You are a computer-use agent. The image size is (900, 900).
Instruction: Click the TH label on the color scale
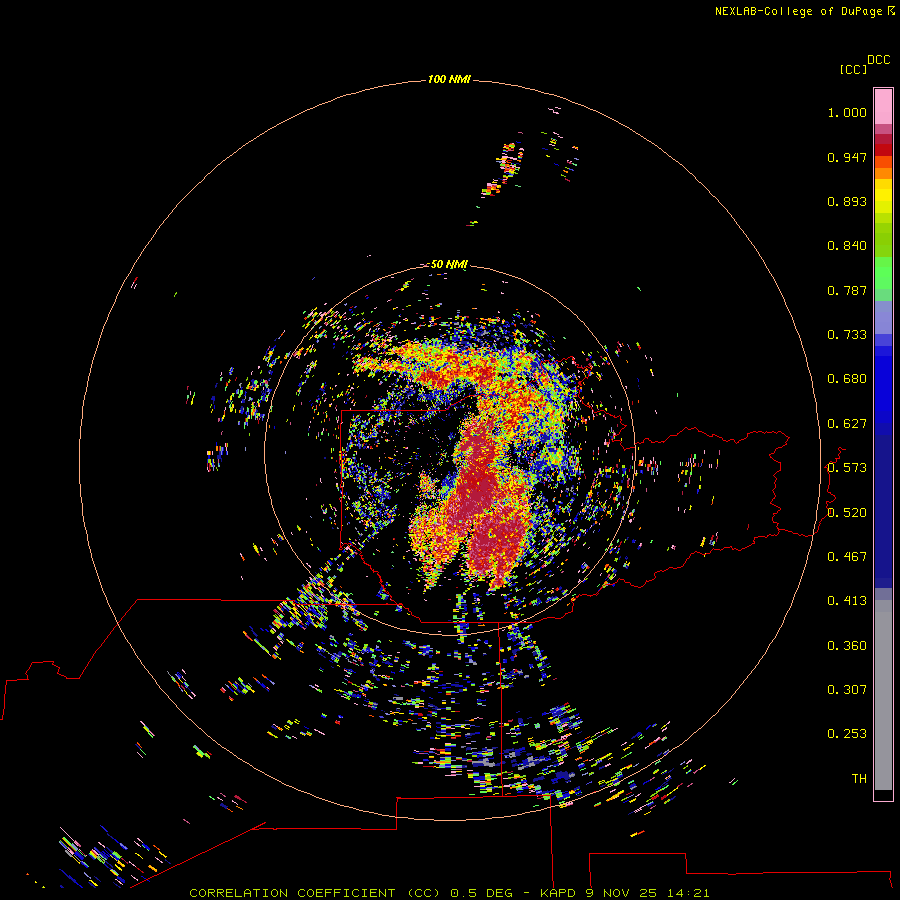859,779
